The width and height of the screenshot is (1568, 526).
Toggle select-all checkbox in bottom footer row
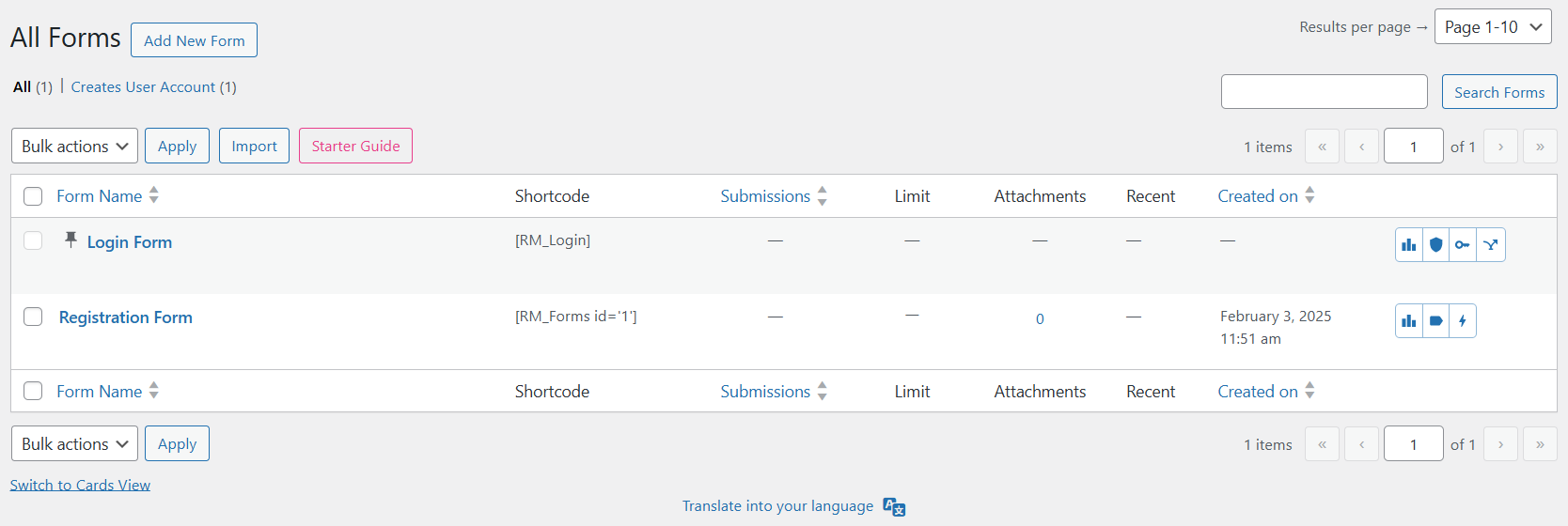click(x=33, y=391)
